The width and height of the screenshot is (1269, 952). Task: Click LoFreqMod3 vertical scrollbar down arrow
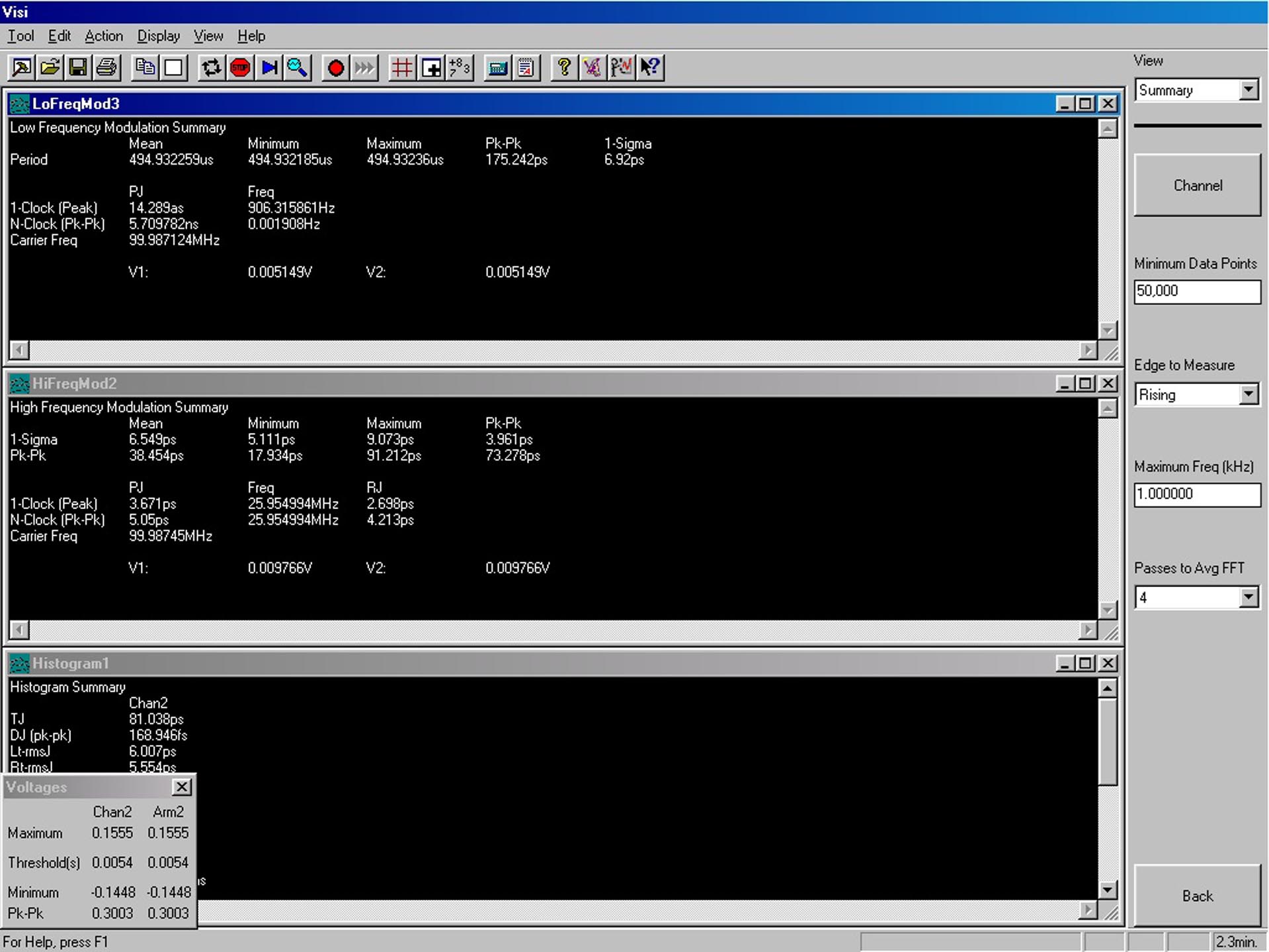(x=1108, y=330)
